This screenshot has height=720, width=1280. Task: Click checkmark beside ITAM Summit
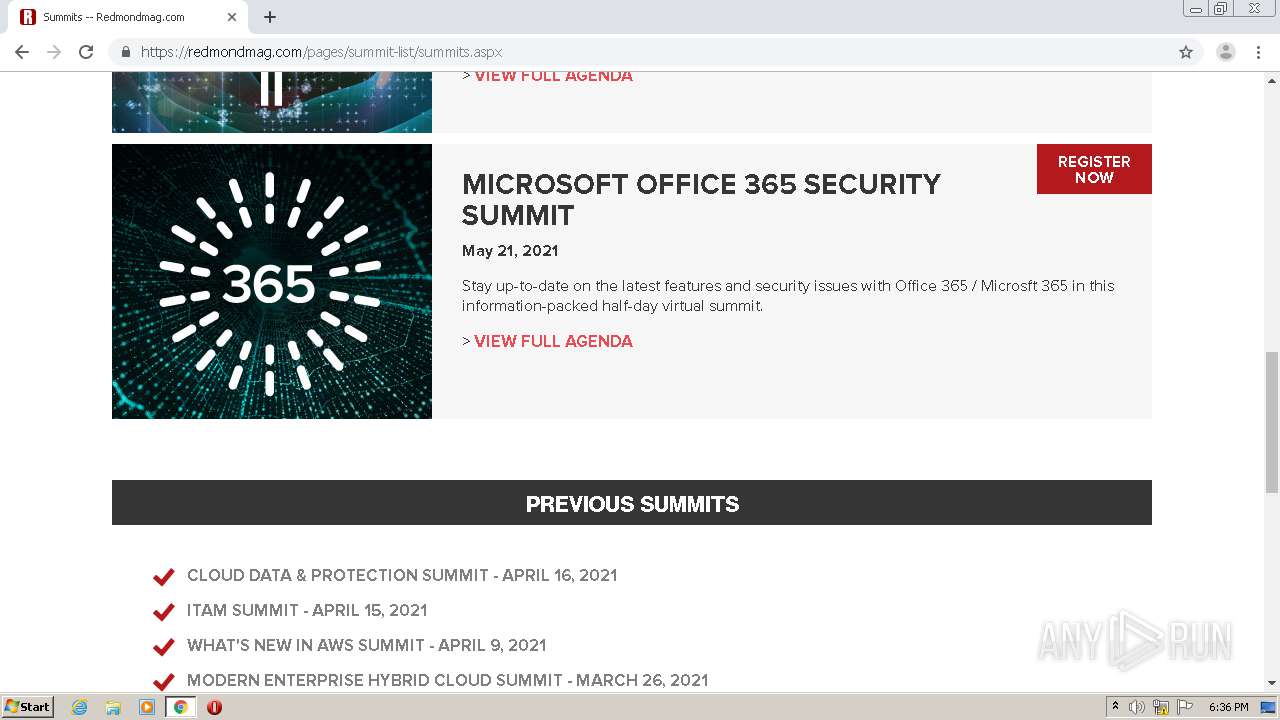point(164,612)
